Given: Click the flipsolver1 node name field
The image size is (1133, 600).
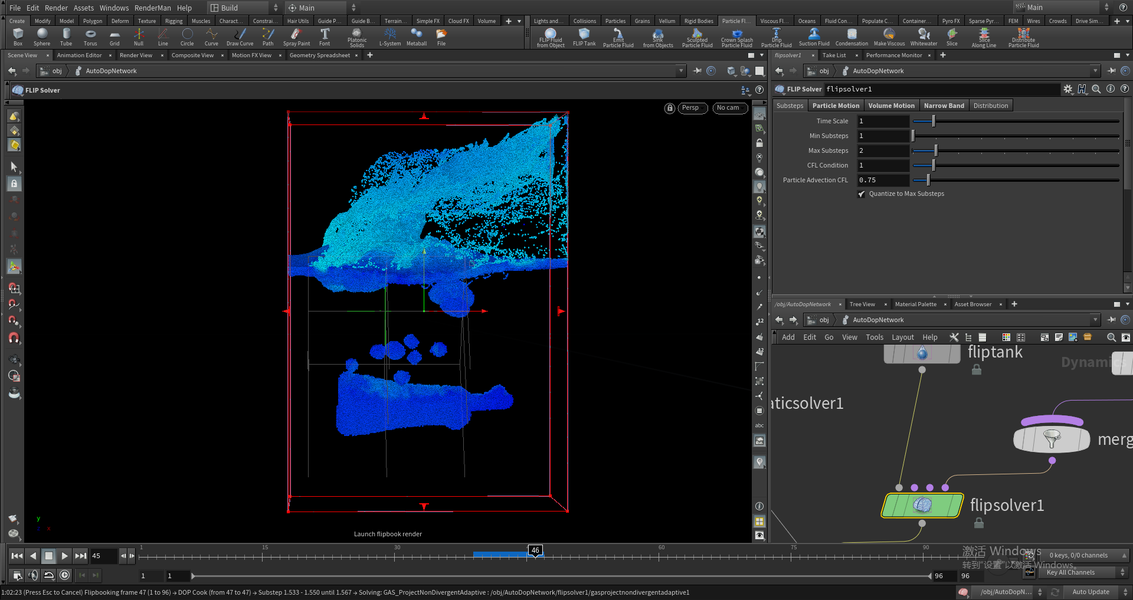Looking at the screenshot, I should point(941,89).
